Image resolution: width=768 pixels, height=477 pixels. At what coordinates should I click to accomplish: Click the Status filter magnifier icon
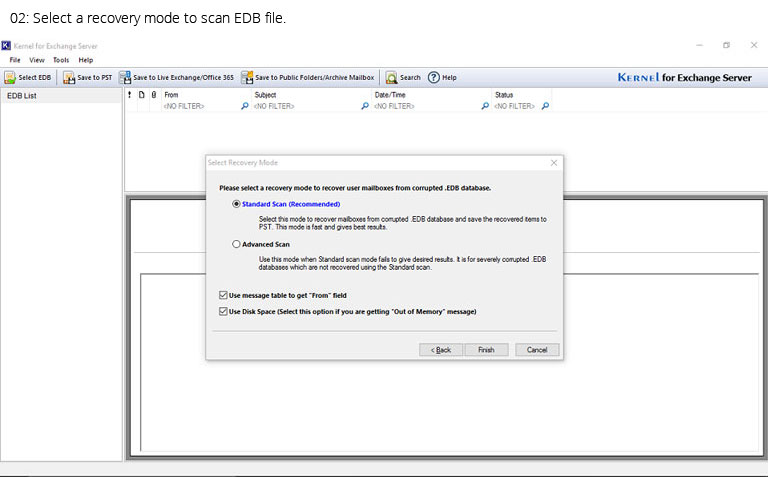coord(545,106)
